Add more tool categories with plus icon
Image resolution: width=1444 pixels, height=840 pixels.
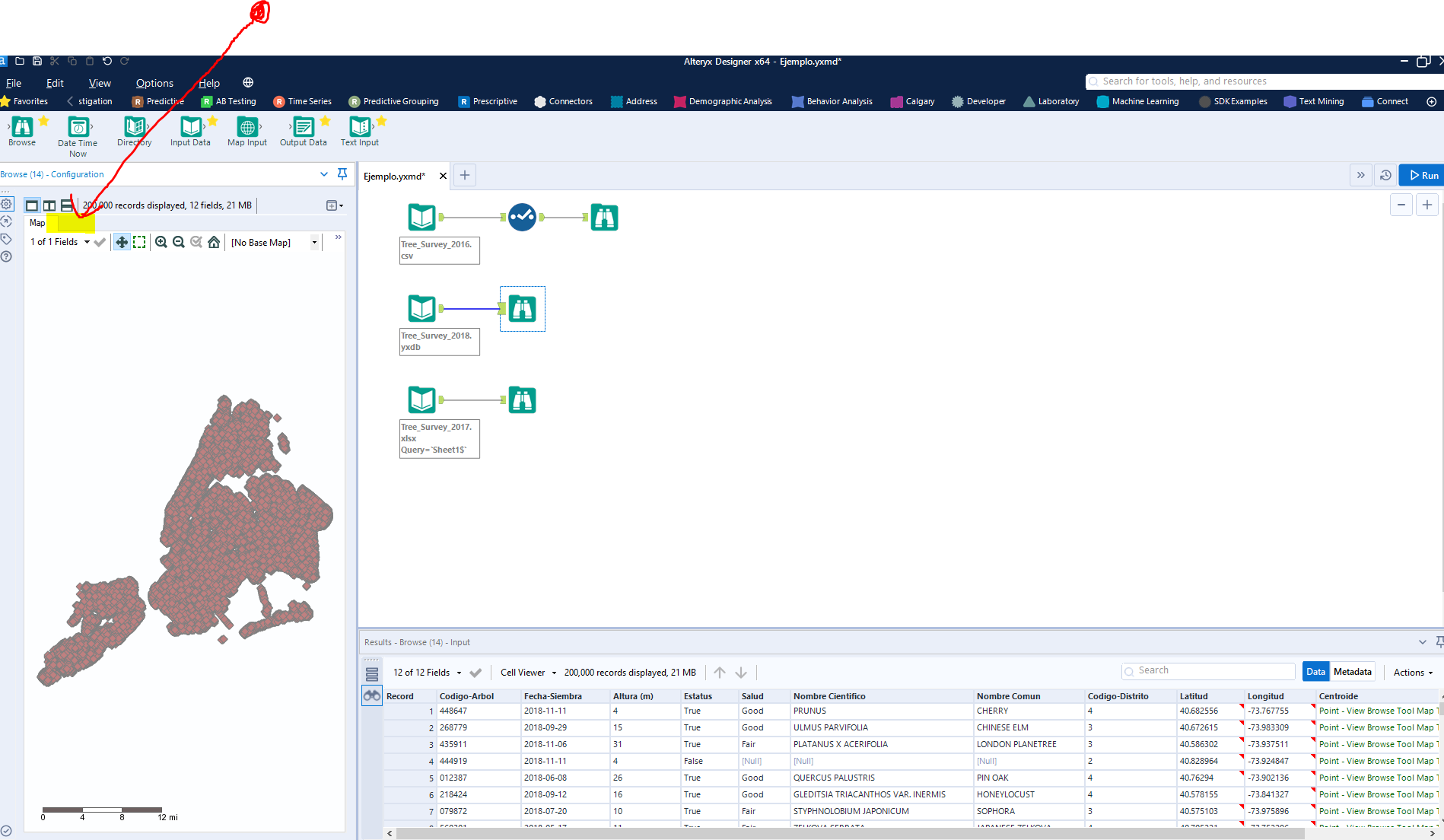pyautogui.click(x=1431, y=101)
